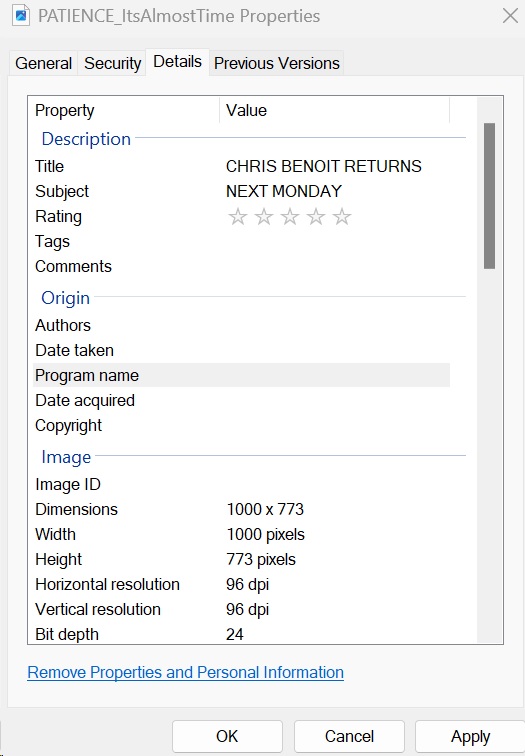Edit the Subject value NEXT MONDAY
The height and width of the screenshot is (756, 525).
[x=284, y=191]
